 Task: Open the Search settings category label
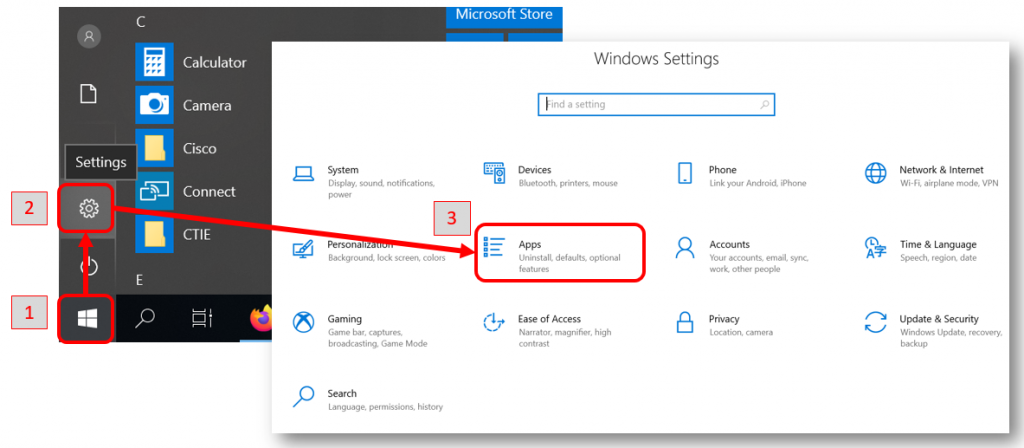coord(342,394)
